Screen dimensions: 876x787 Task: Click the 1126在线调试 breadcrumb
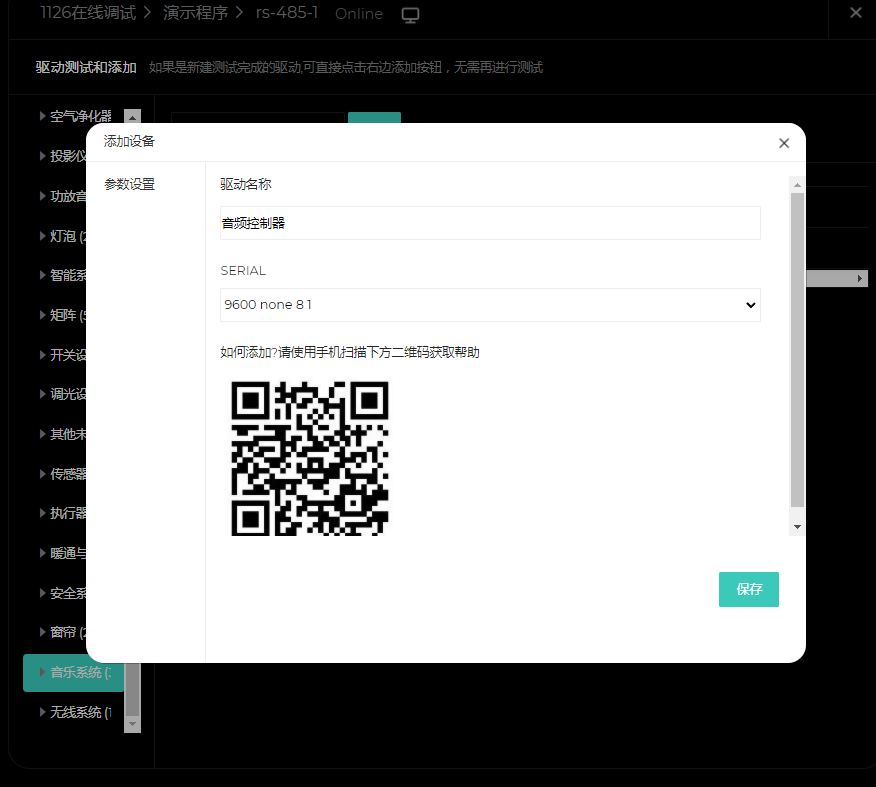88,13
